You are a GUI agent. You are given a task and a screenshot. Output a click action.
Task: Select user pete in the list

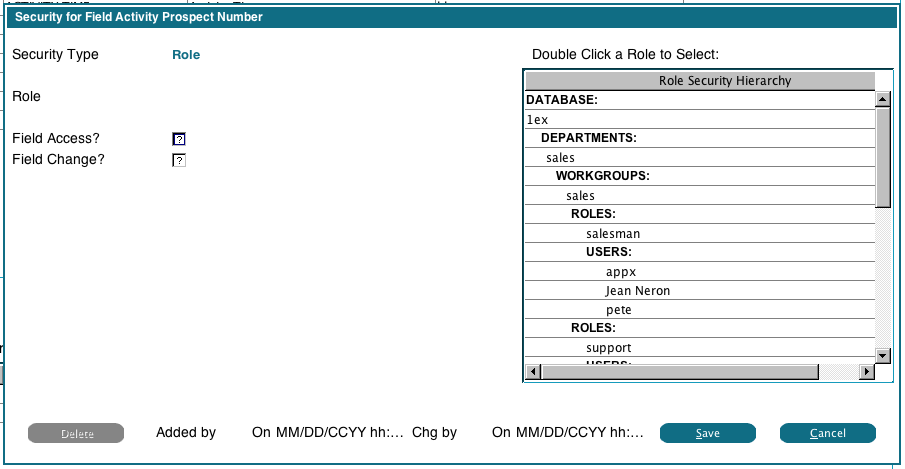(618, 310)
